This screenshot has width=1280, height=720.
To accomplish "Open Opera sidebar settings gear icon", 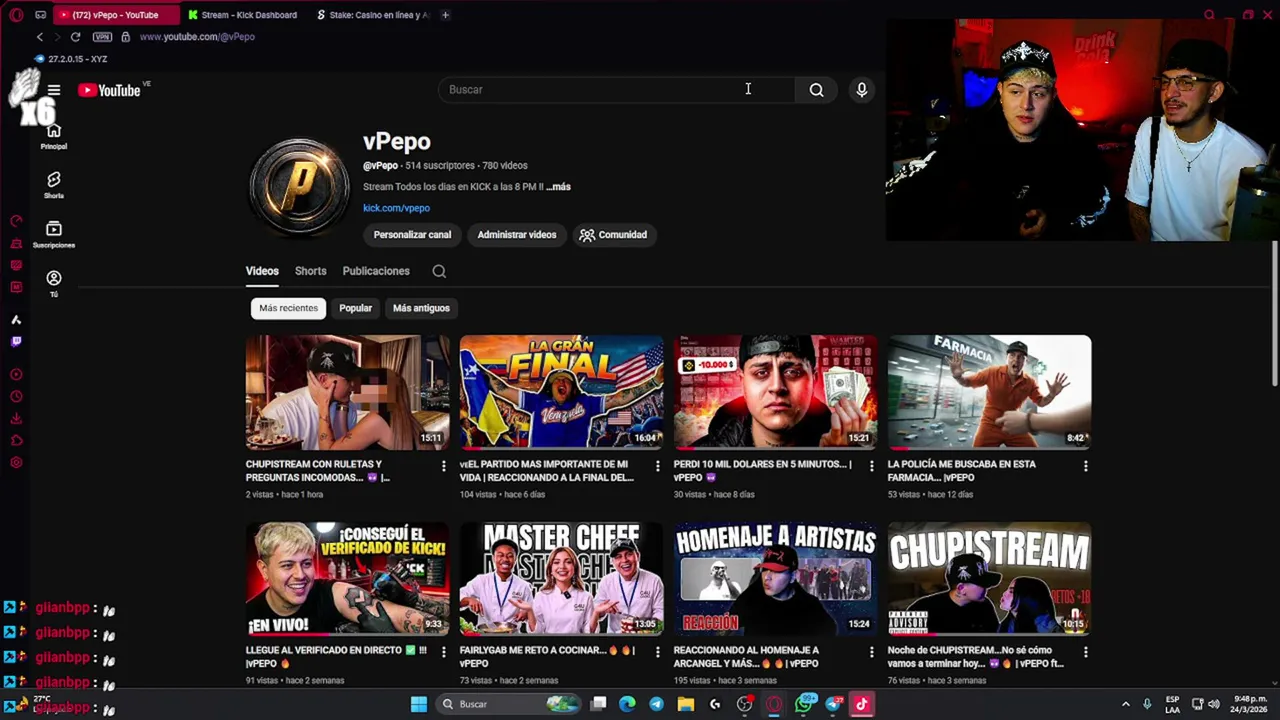I will coord(16,463).
